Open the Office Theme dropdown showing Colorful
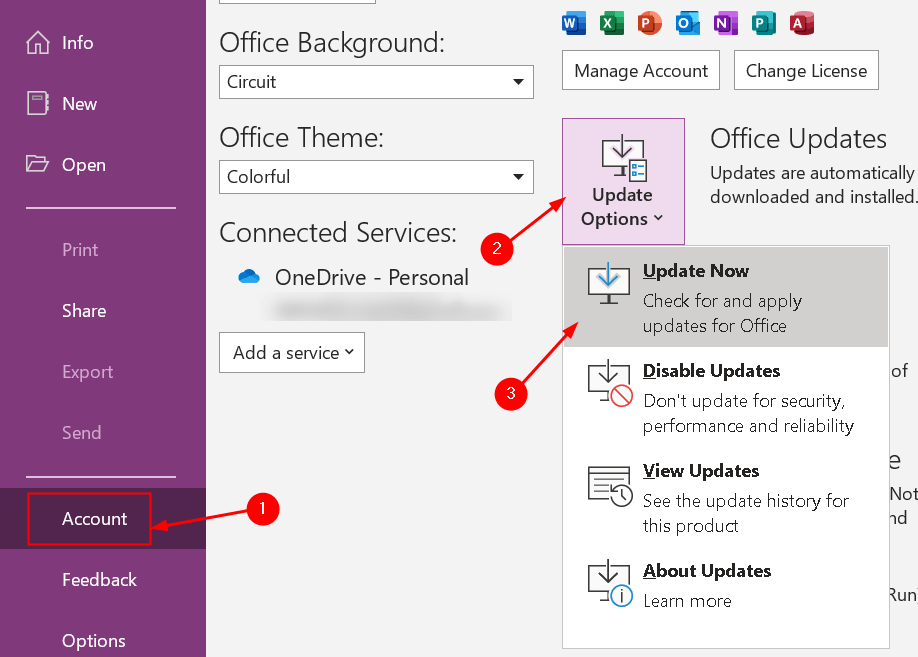The height and width of the screenshot is (657, 918). click(376, 177)
